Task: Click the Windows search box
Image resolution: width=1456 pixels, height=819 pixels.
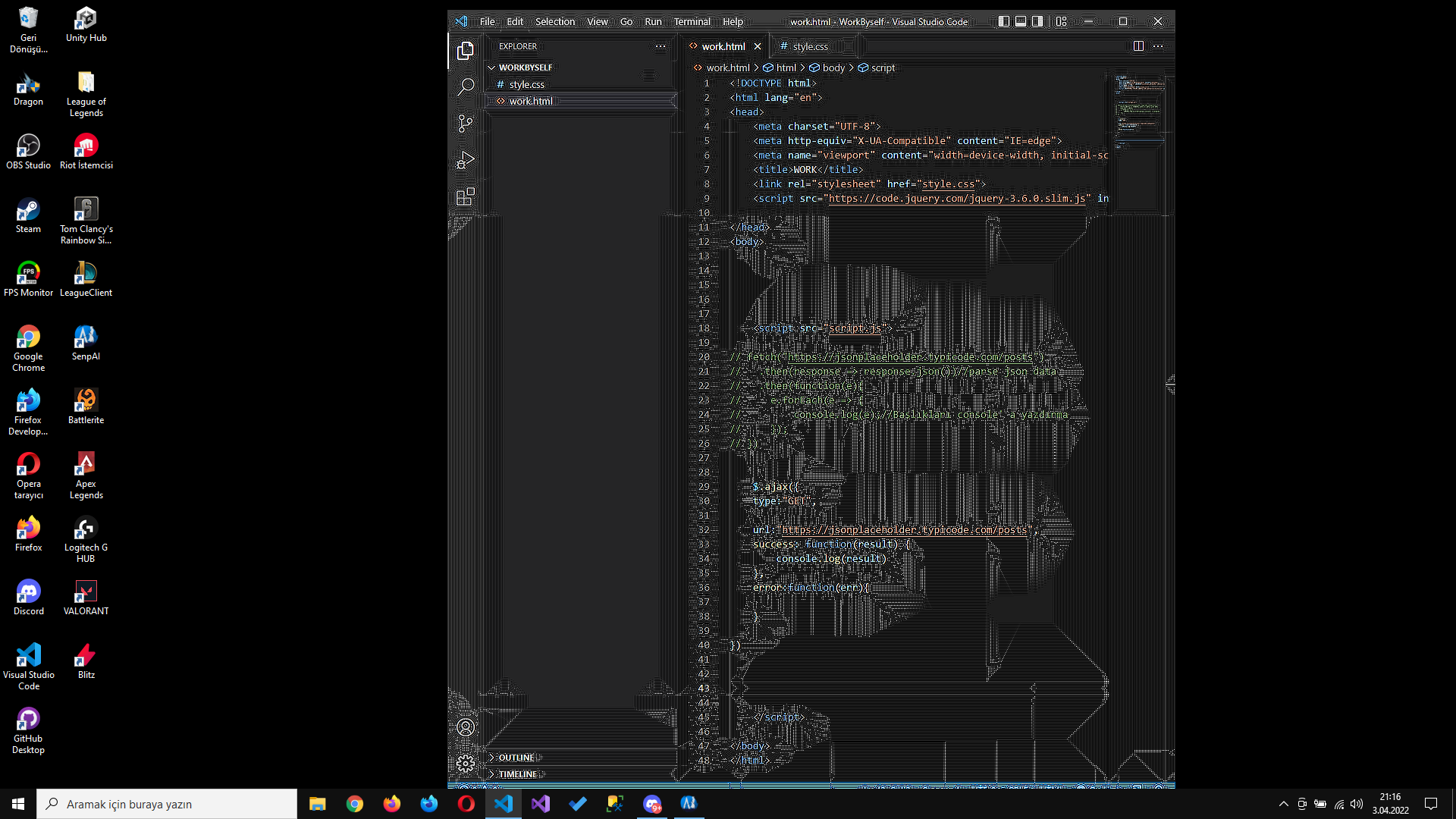Action: tap(167, 804)
